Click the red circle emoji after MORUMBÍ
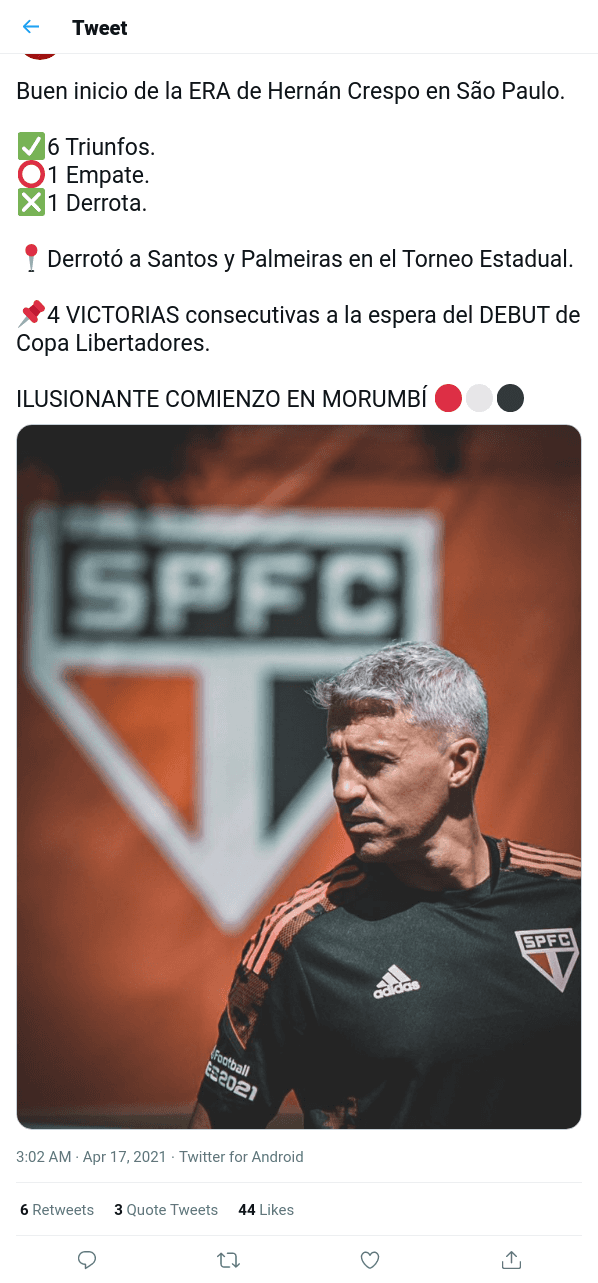This screenshot has height=1283, width=598. point(449,399)
